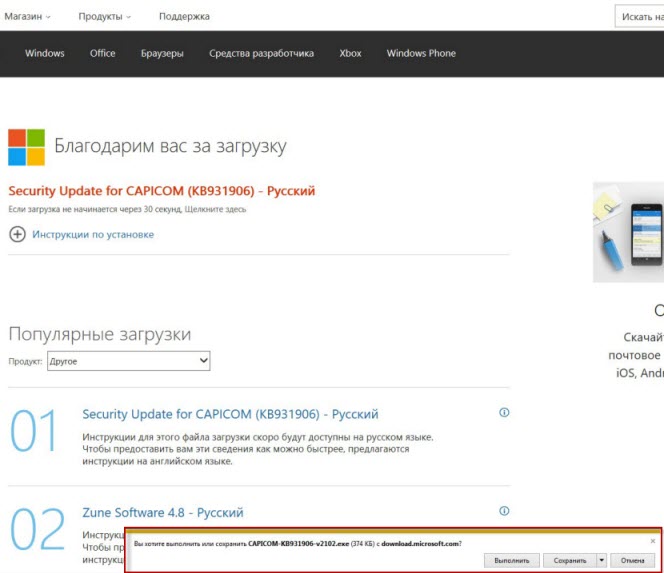Select Office in dark navigation bar
The width and height of the screenshot is (664, 573).
pos(102,53)
